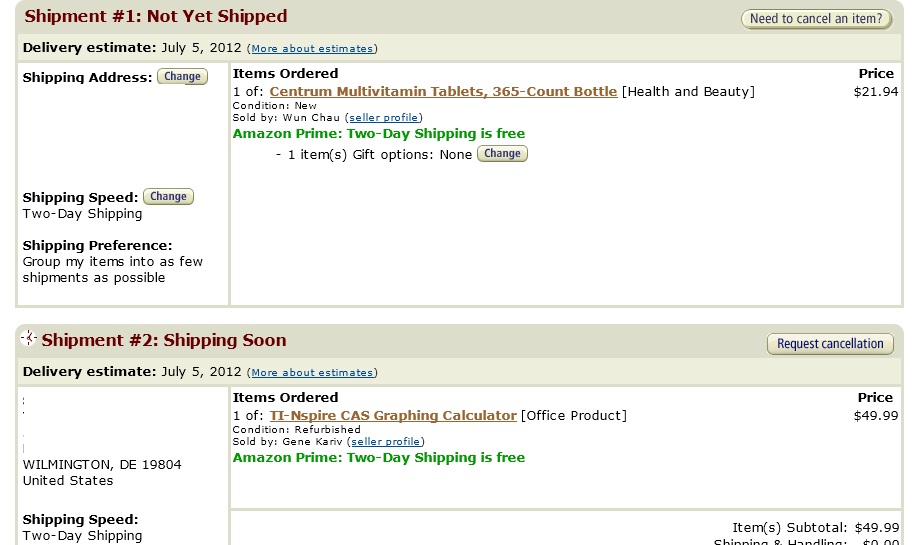Open More about estimates for Shipment #2

(312, 372)
